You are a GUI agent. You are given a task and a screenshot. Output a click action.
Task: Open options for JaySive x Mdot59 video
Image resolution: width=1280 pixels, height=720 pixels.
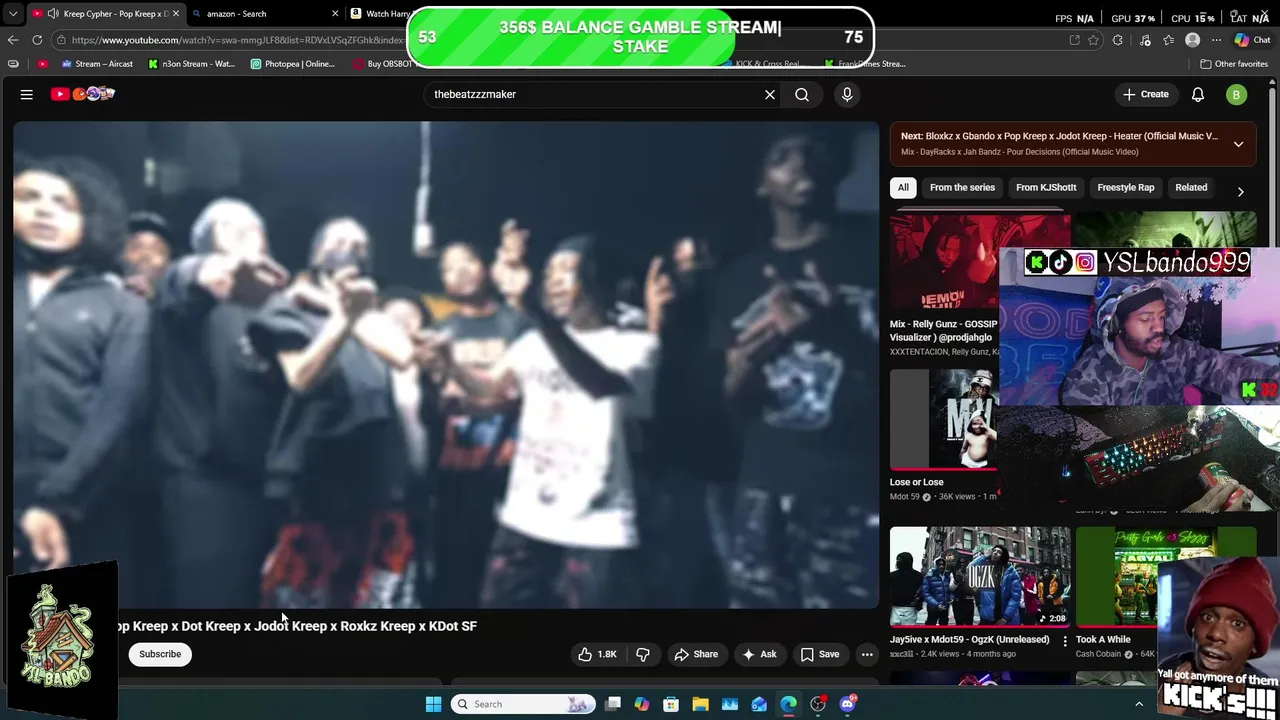click(1064, 640)
